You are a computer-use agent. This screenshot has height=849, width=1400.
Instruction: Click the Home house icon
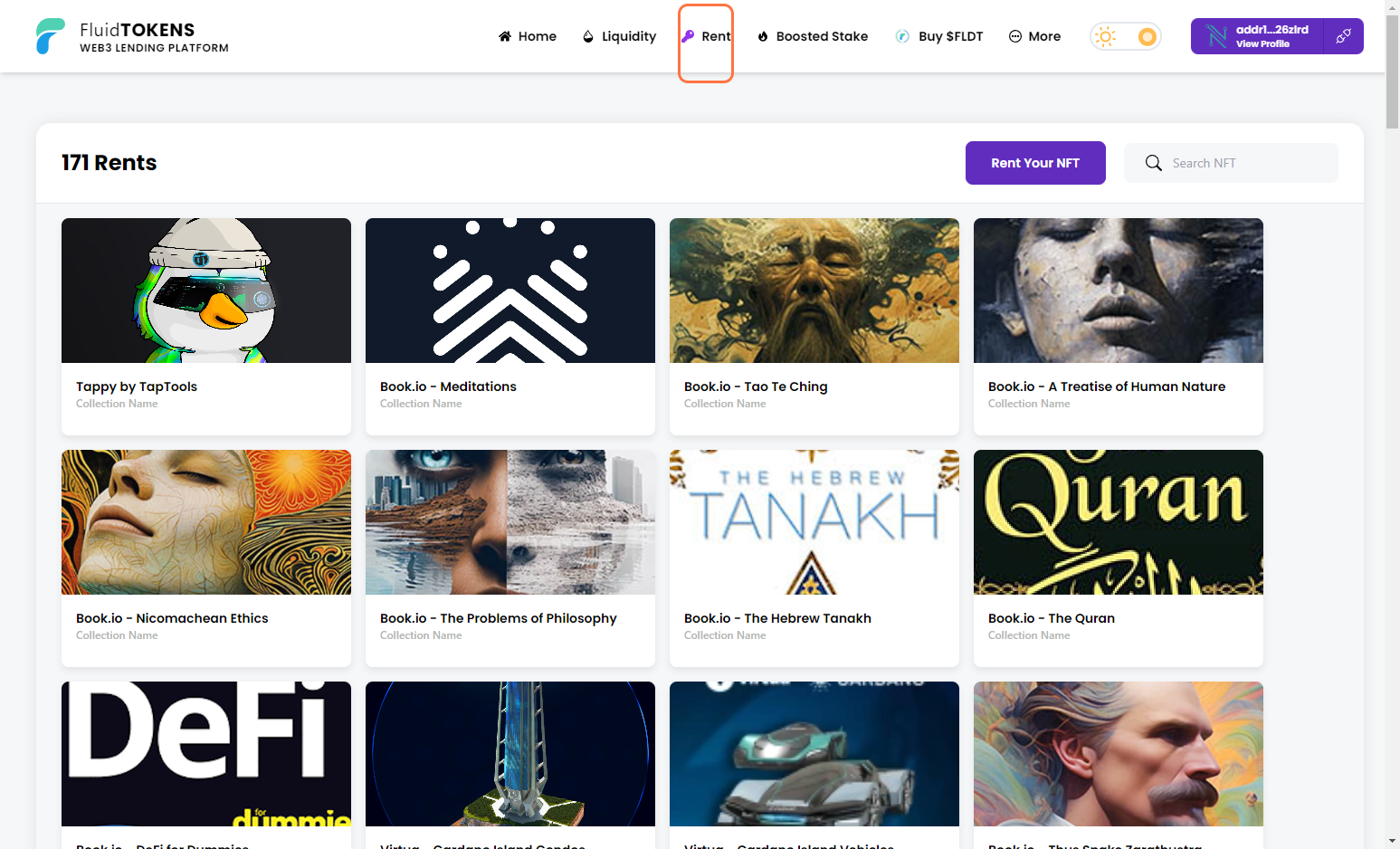click(x=505, y=36)
